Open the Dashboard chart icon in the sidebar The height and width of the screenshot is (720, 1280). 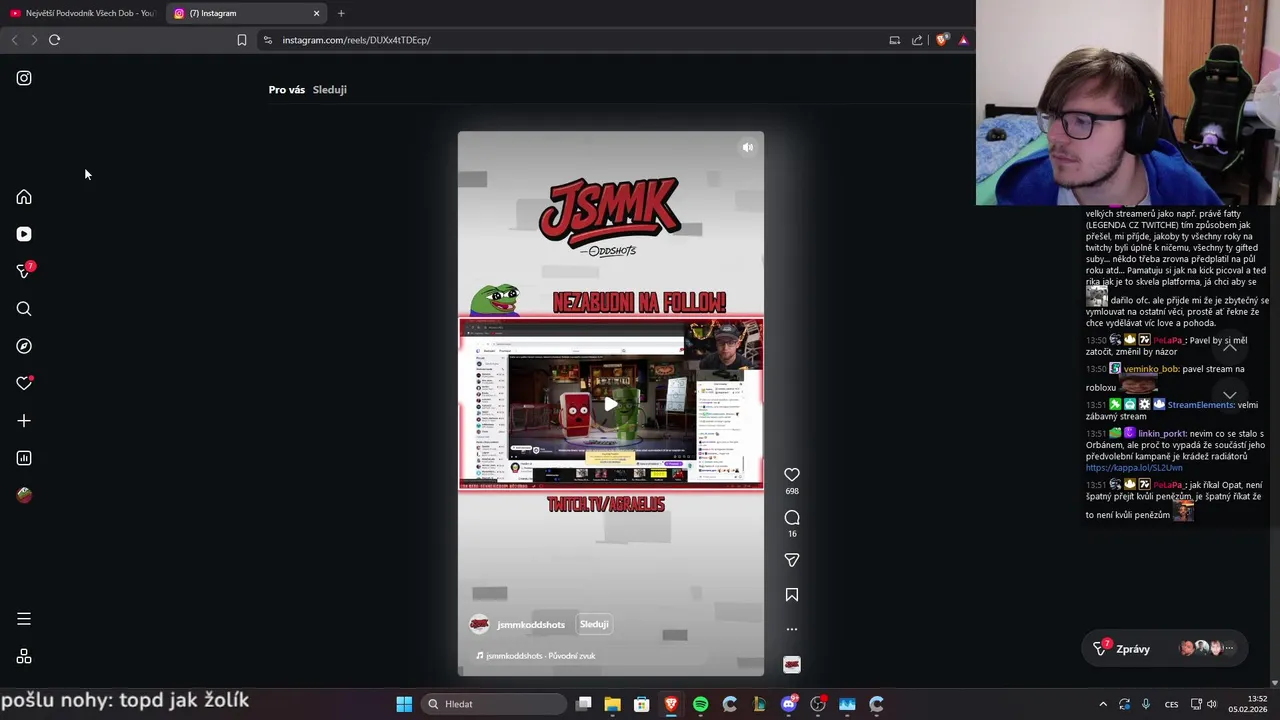click(24, 458)
